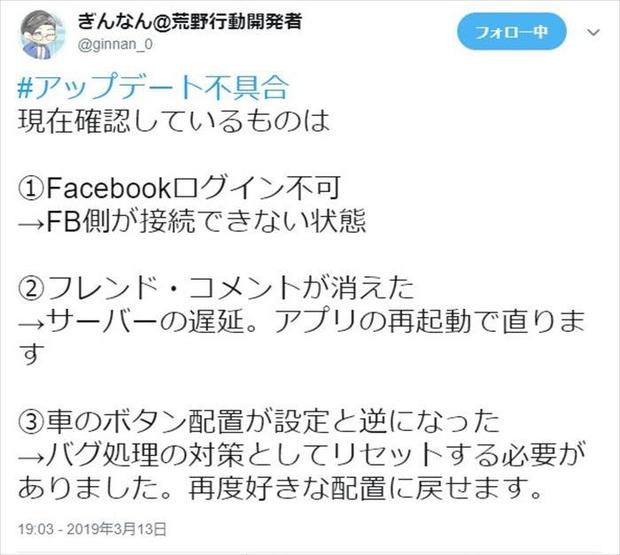Open hashtag #アップデート不具合
This screenshot has width=620, height=555.
(153, 87)
